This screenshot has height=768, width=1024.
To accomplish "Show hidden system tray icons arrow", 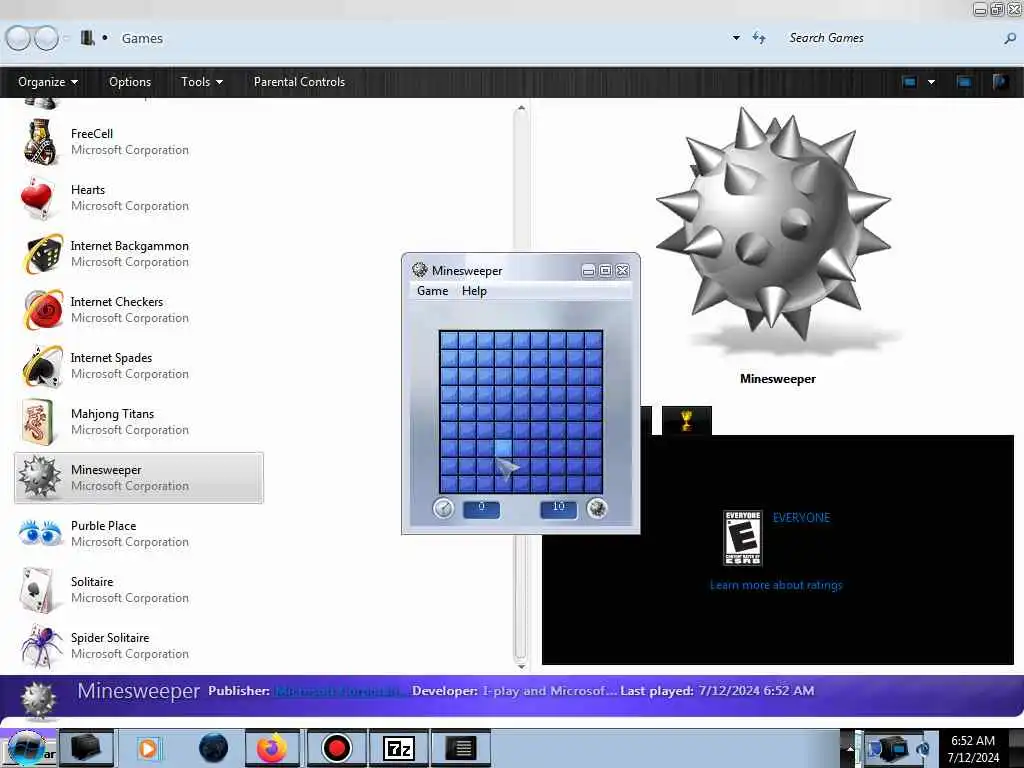I will (x=850, y=748).
